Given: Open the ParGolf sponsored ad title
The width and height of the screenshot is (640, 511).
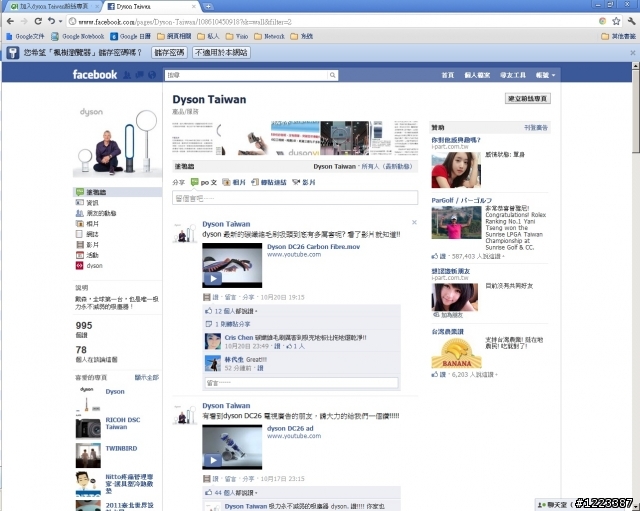Looking at the screenshot, I should coord(462,200).
